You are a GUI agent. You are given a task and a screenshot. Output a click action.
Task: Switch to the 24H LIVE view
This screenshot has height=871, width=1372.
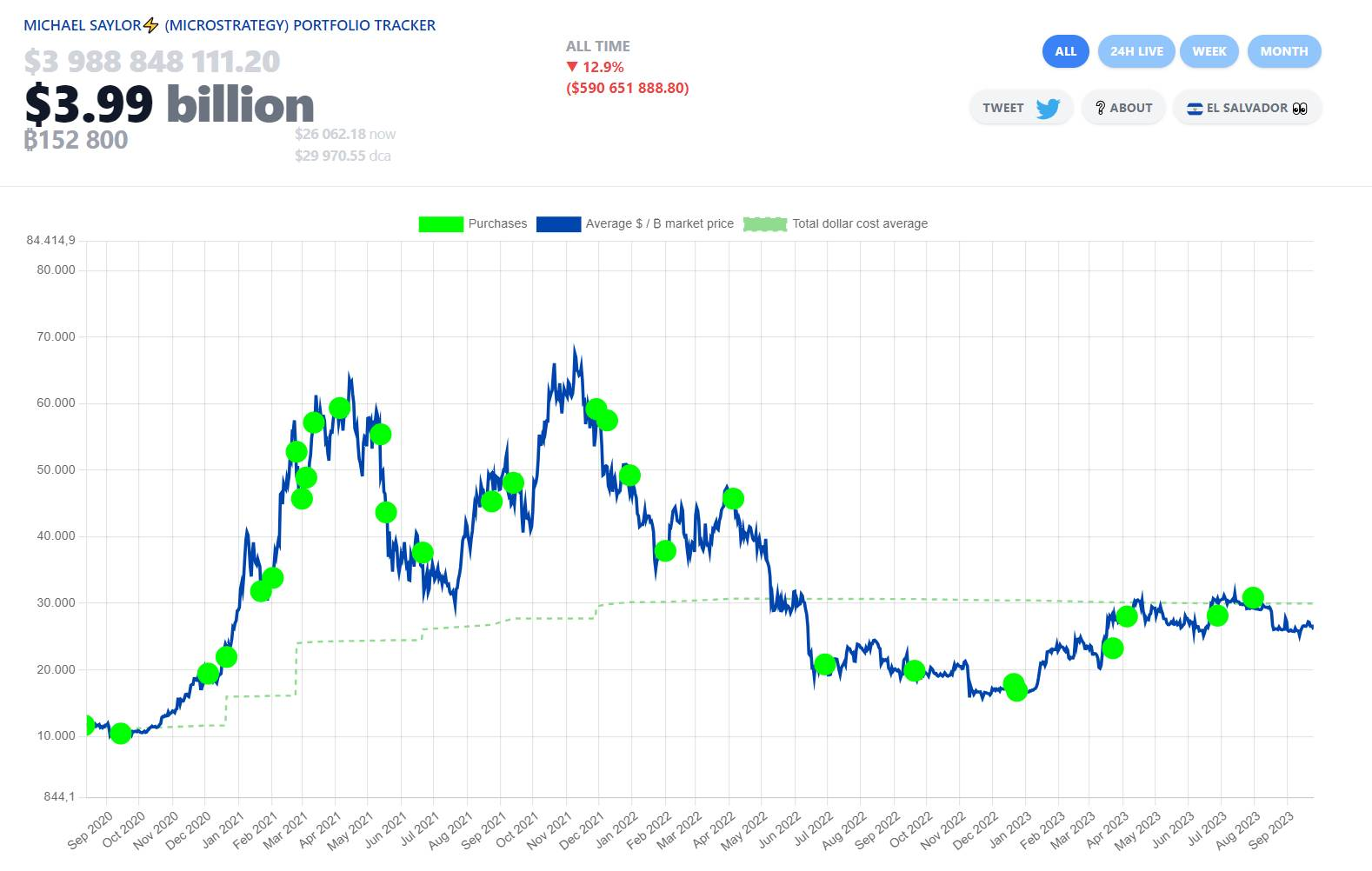[x=1136, y=51]
